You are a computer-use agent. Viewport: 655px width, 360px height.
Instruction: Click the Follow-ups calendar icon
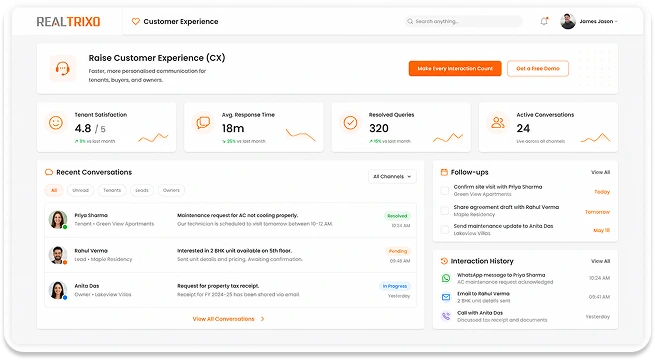pyautogui.click(x=444, y=172)
